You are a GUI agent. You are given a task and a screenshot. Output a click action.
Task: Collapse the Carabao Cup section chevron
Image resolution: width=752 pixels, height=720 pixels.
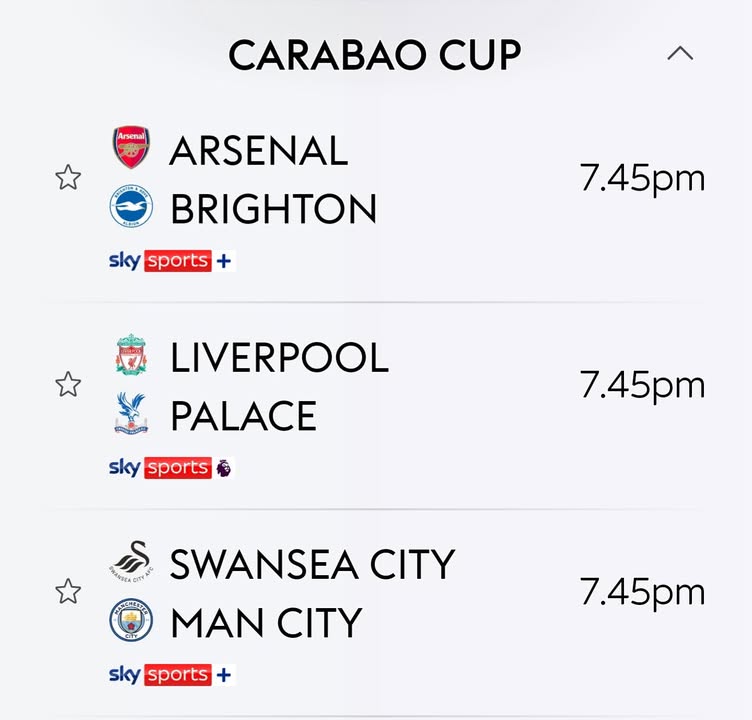pos(680,54)
